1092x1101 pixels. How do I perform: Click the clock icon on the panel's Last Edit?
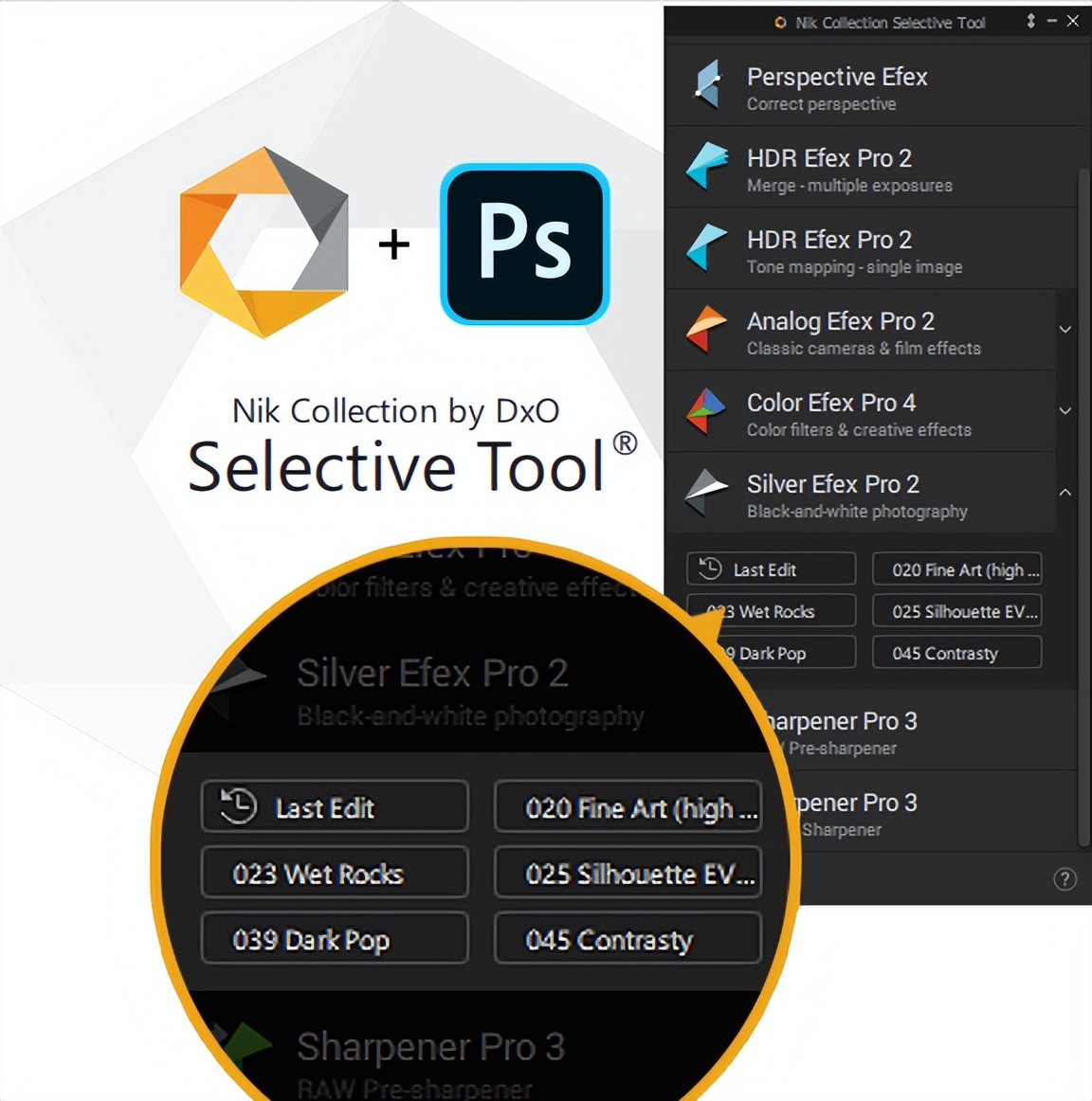(x=710, y=569)
